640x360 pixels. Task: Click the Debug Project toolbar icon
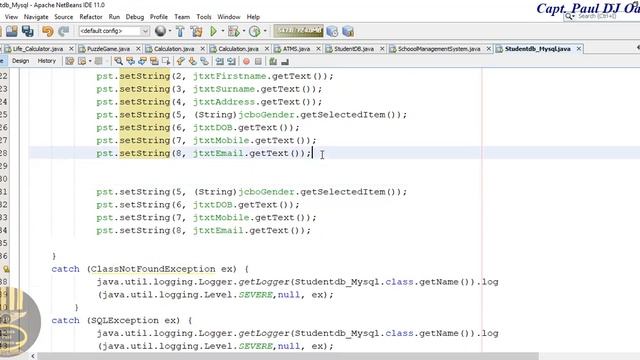point(233,31)
